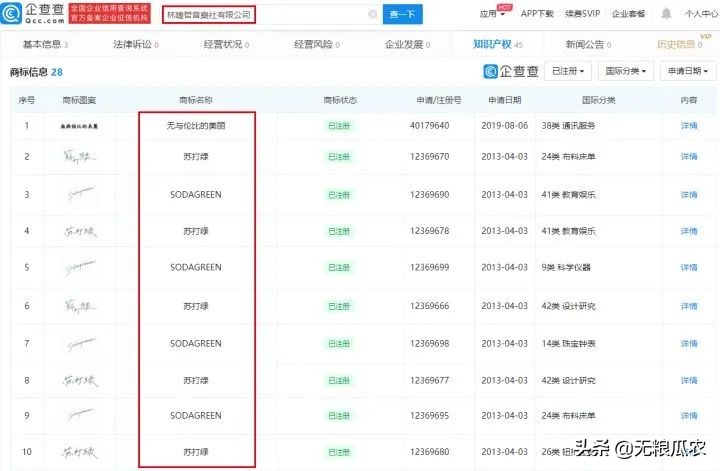Click trademark name 无与伦比的美丽
The height and width of the screenshot is (471, 720).
tap(196, 126)
